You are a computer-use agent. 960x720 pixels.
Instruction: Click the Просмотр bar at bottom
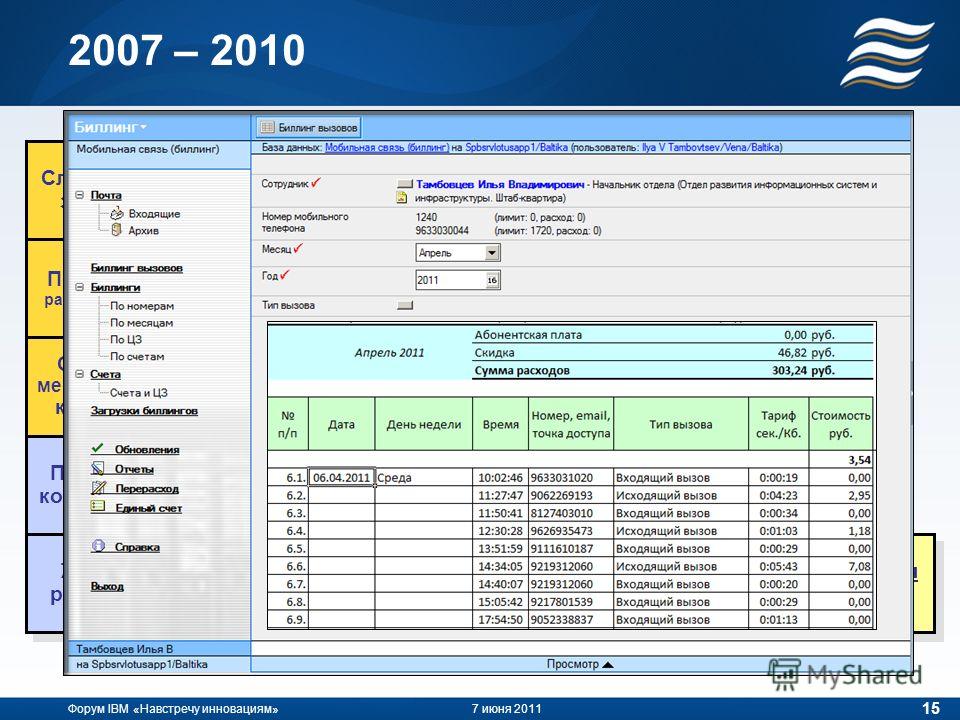[580, 664]
